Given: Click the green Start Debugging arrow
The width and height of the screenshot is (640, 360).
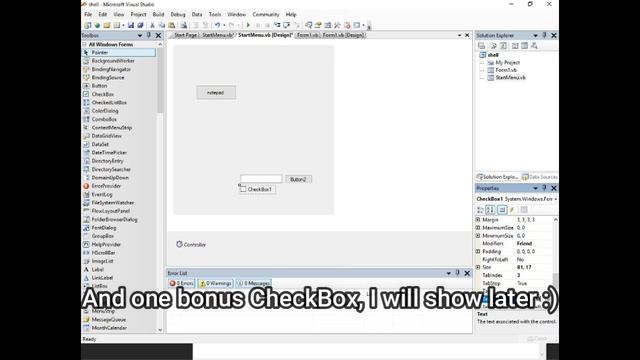Looking at the screenshot, I should [248, 25].
